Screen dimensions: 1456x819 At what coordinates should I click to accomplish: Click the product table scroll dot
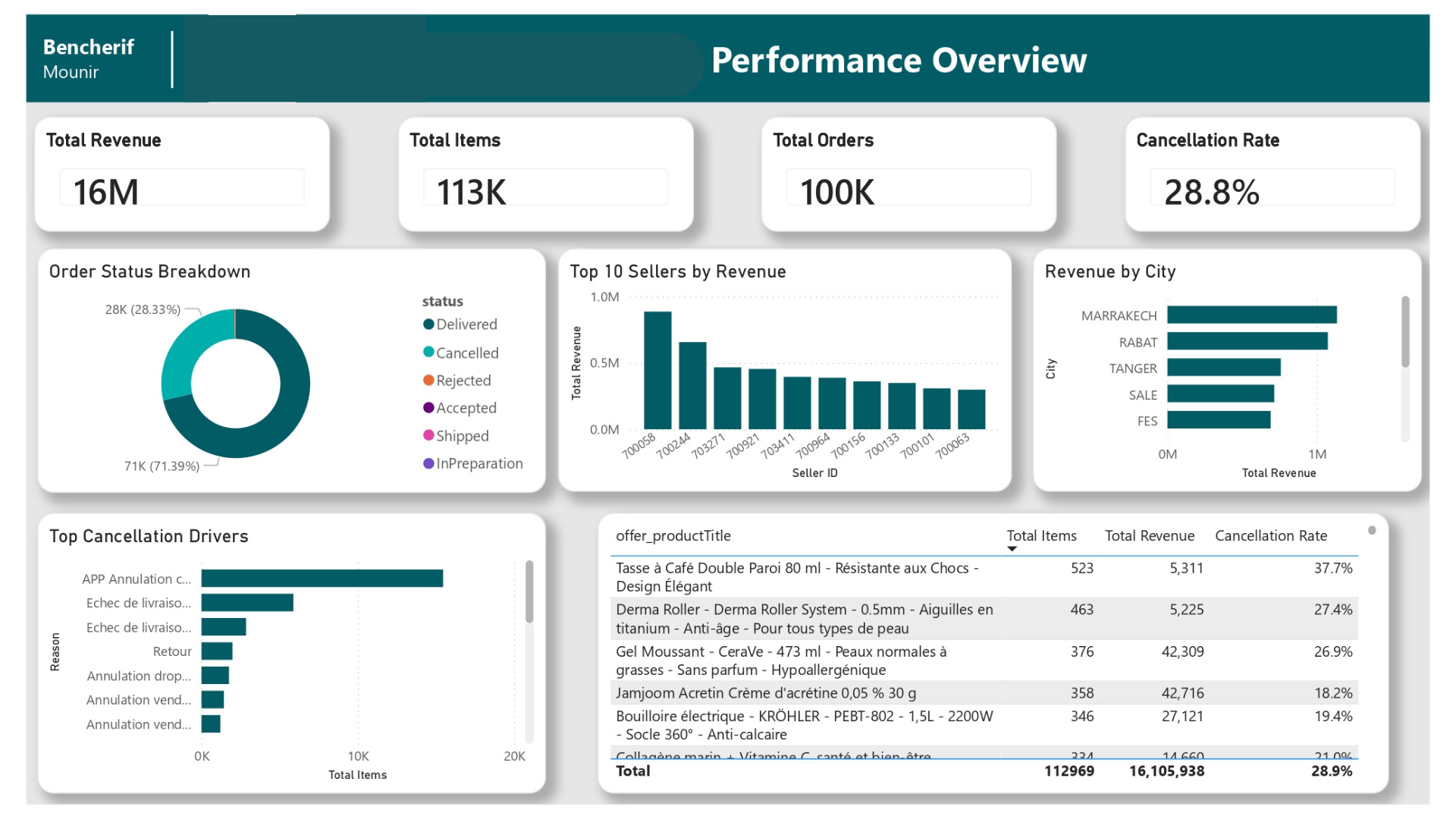tap(1372, 531)
